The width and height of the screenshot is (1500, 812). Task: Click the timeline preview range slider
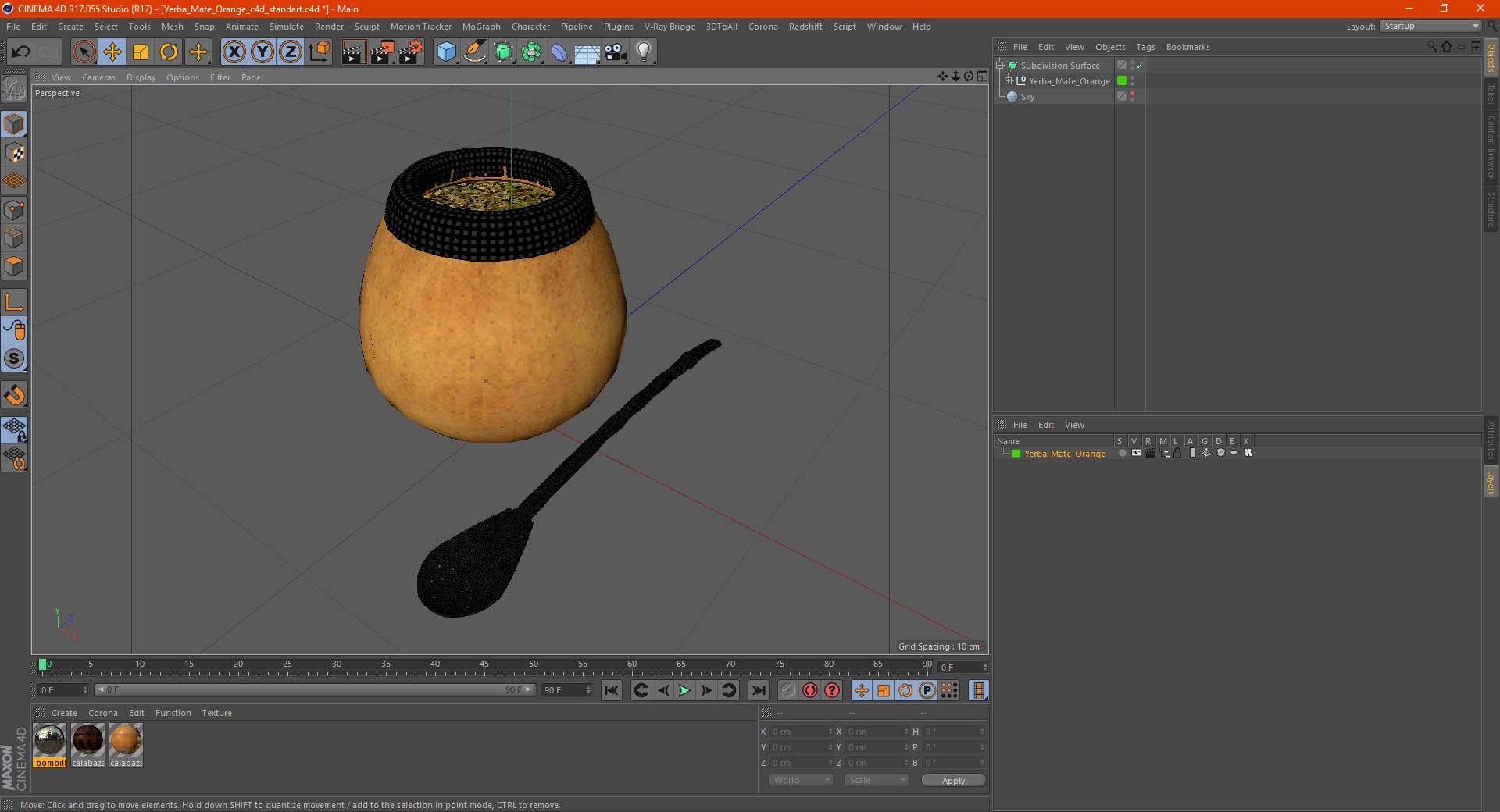315,689
